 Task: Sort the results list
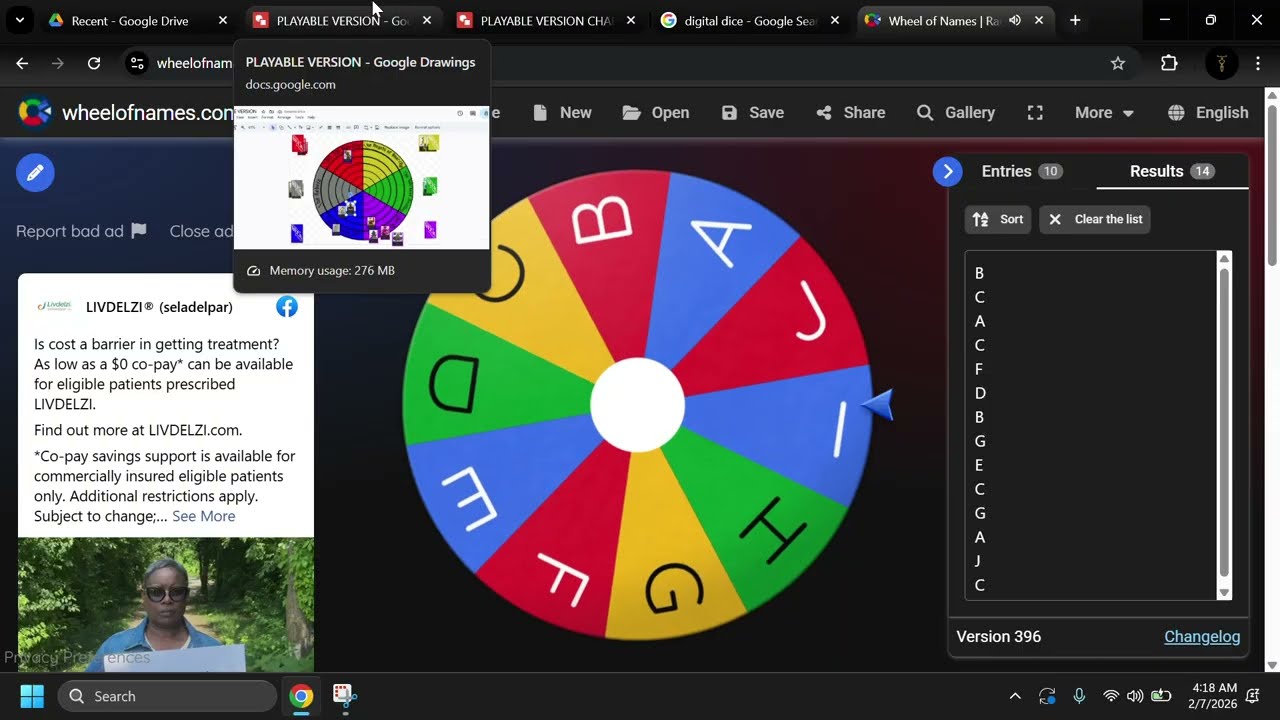(998, 219)
